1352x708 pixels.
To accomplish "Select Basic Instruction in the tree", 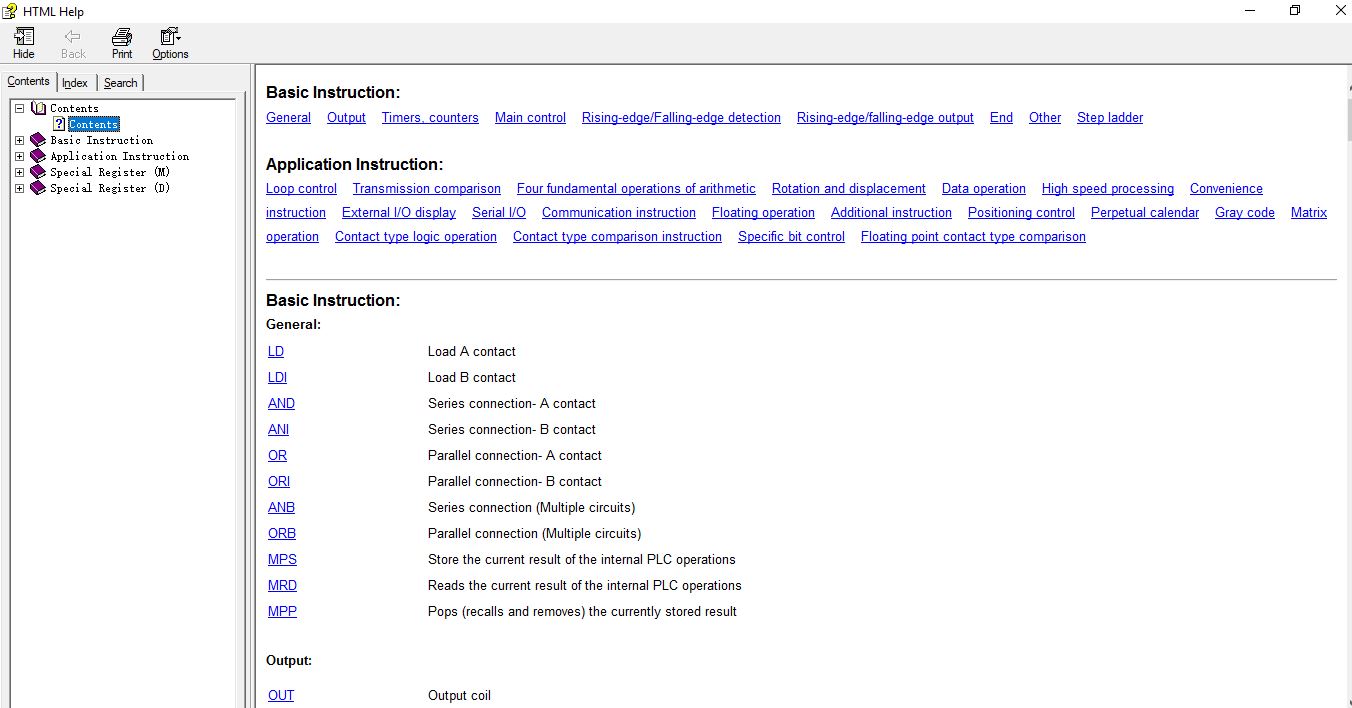I will click(x=102, y=140).
